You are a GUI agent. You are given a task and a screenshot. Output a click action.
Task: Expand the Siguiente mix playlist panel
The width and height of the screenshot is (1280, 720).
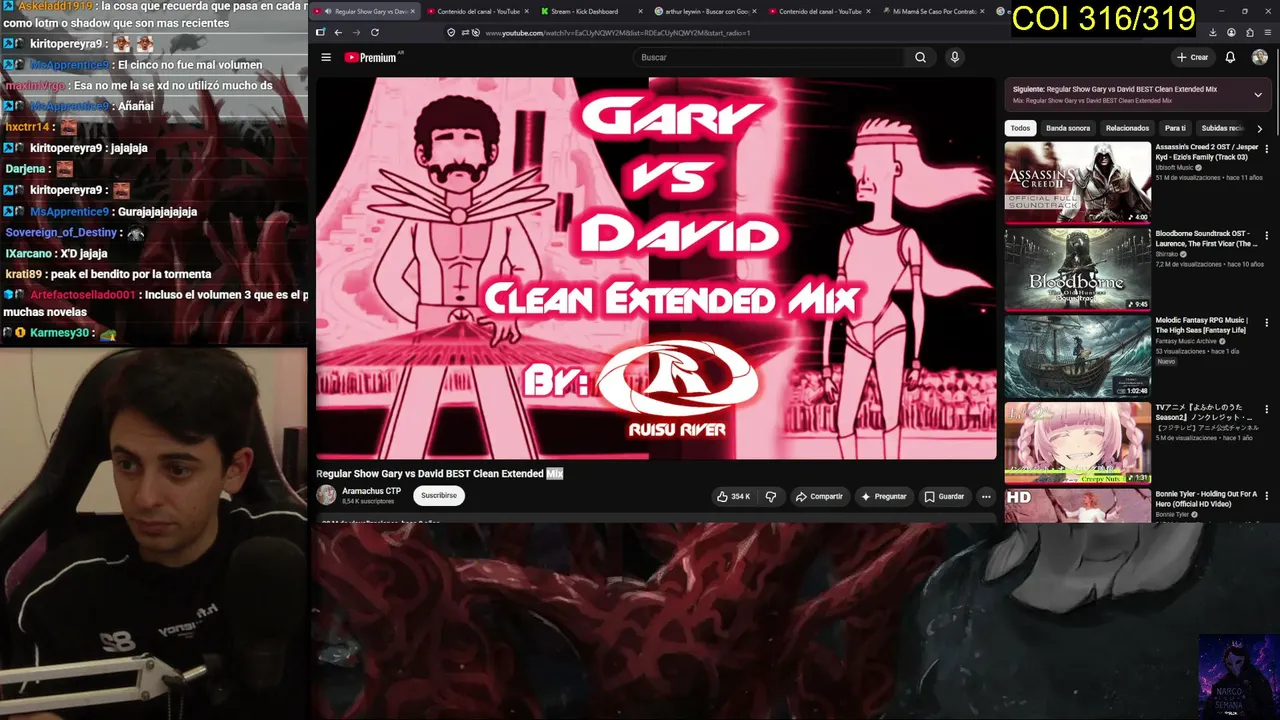point(1257,95)
